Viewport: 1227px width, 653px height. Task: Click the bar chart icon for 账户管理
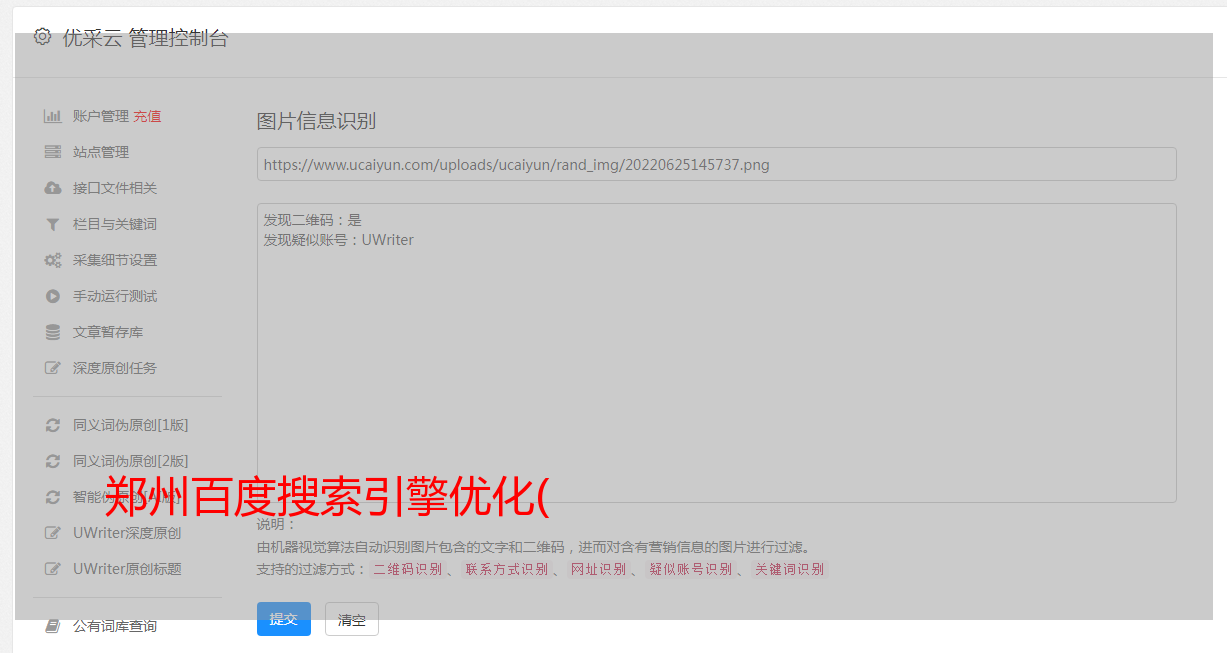[x=53, y=116]
